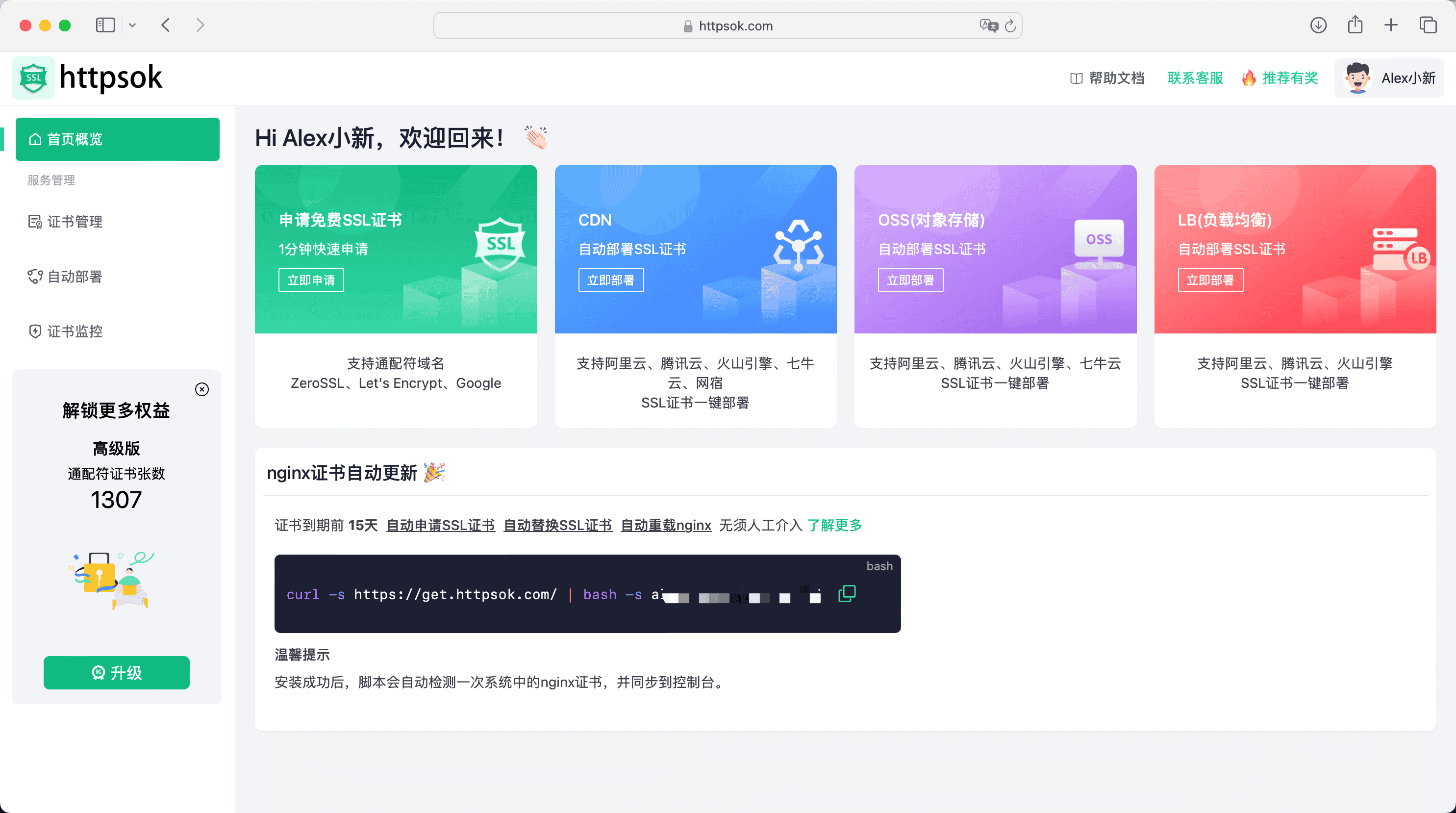Copy the bash install command
This screenshot has height=813, width=1456.
[846, 594]
